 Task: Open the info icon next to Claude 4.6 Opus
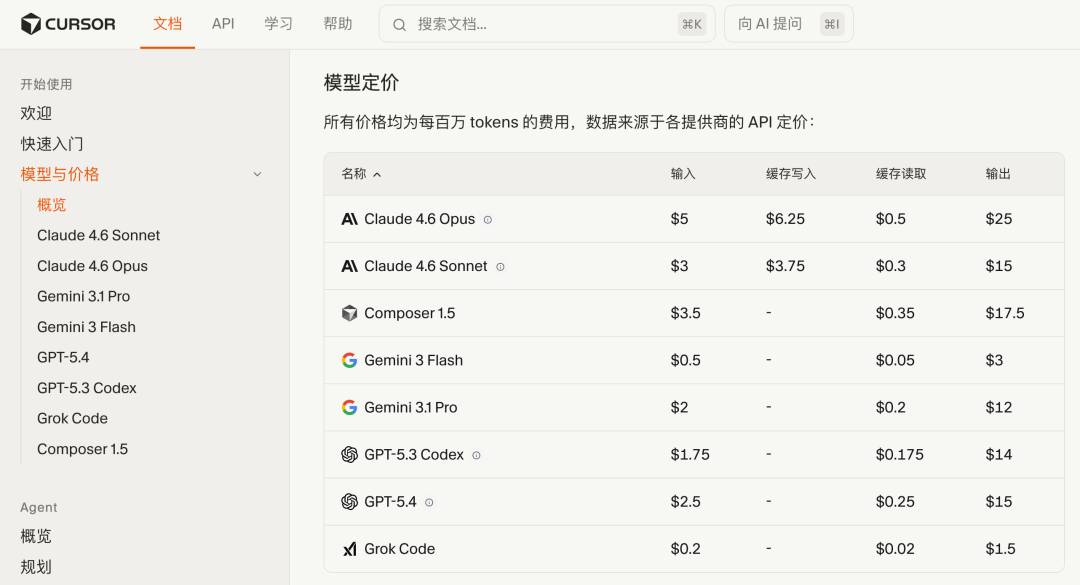pyautogui.click(x=487, y=219)
